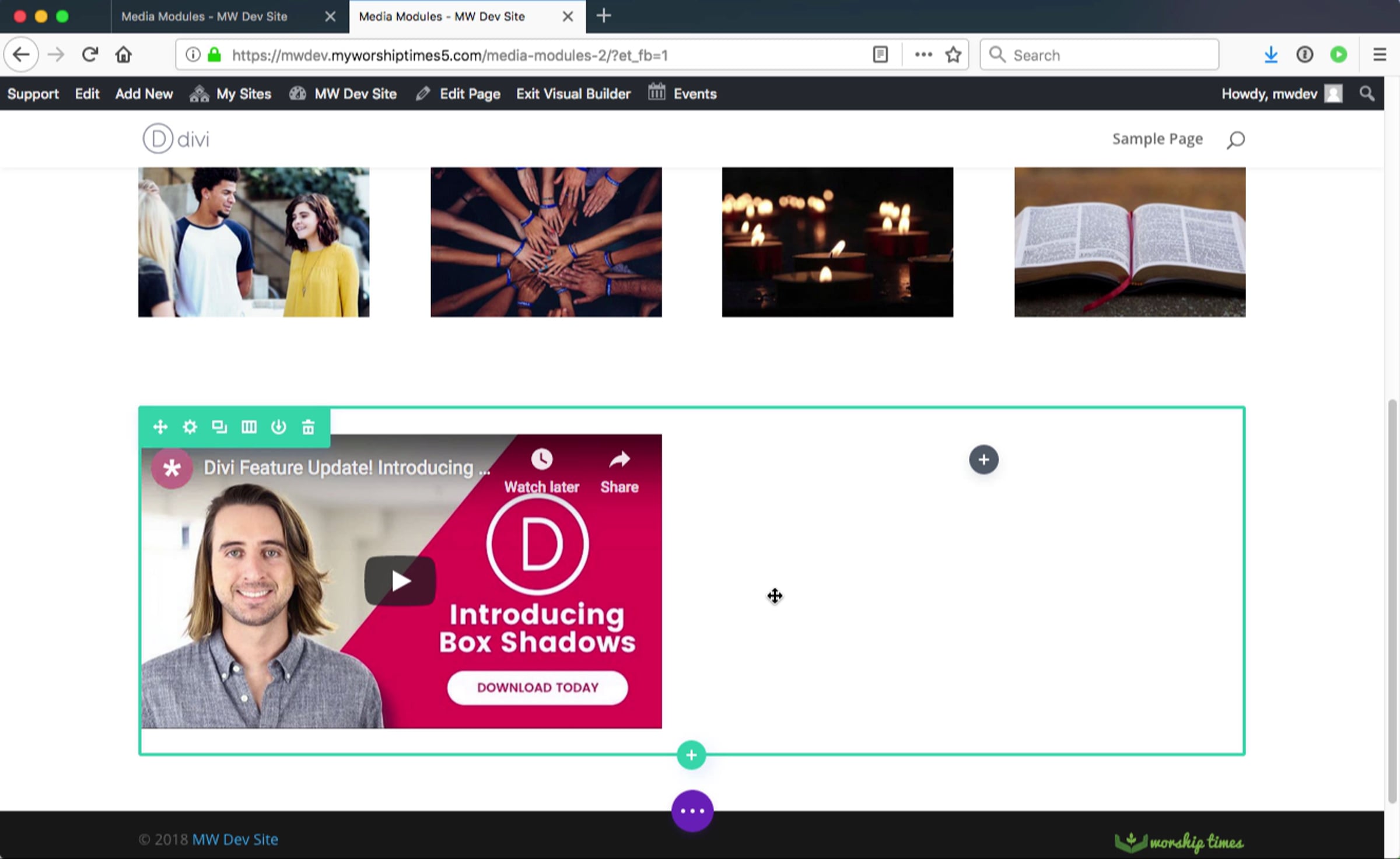1400x859 pixels.
Task: Open the Sample Page link
Action: [1157, 139]
